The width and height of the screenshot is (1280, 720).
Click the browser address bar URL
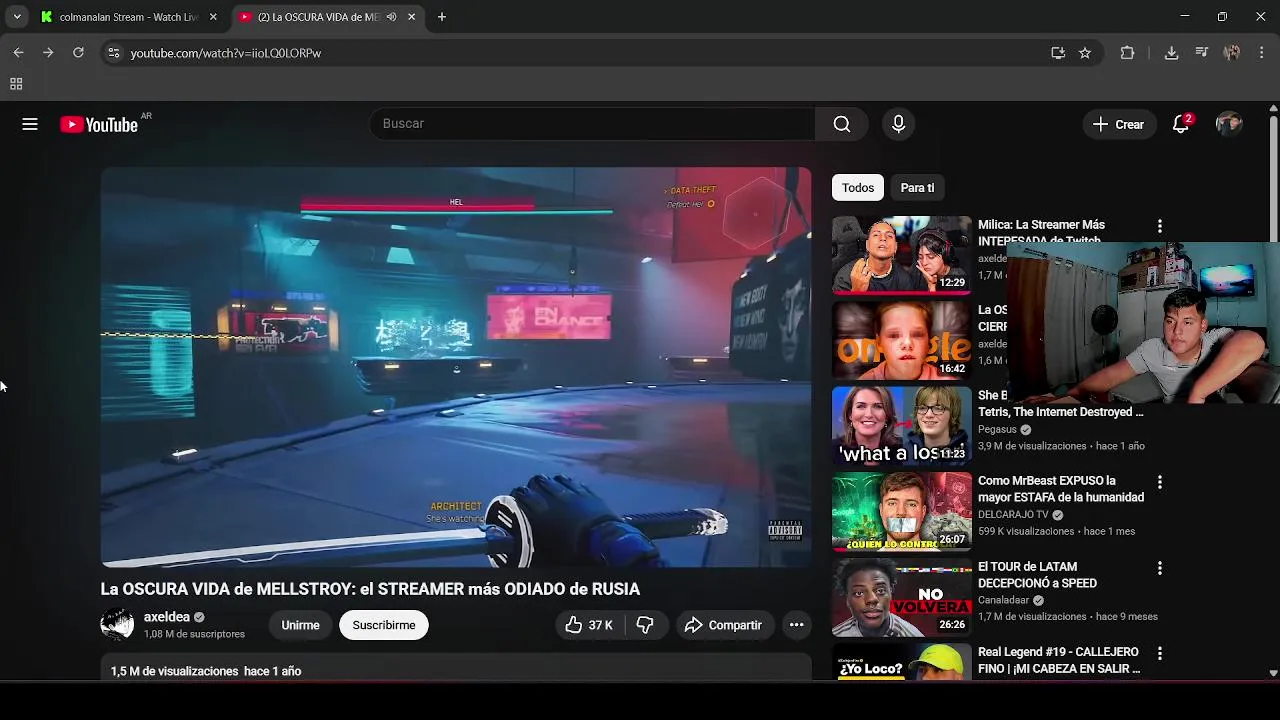(x=226, y=53)
